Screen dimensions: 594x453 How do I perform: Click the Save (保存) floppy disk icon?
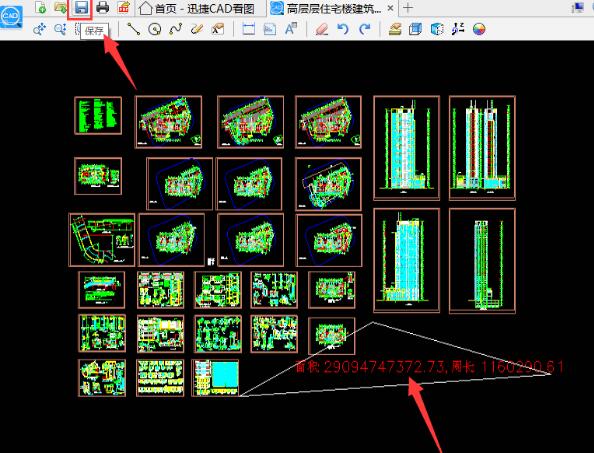[81, 8]
